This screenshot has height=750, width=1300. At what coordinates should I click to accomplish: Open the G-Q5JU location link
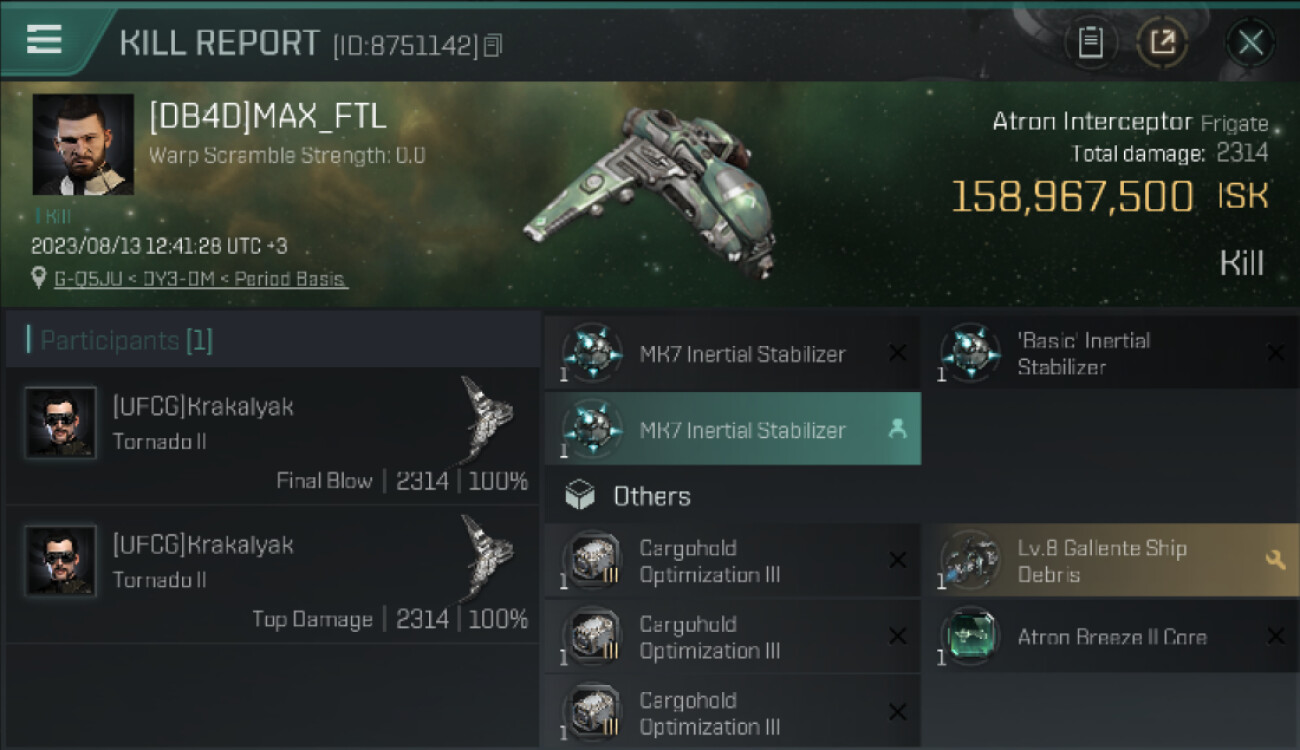[x=200, y=279]
